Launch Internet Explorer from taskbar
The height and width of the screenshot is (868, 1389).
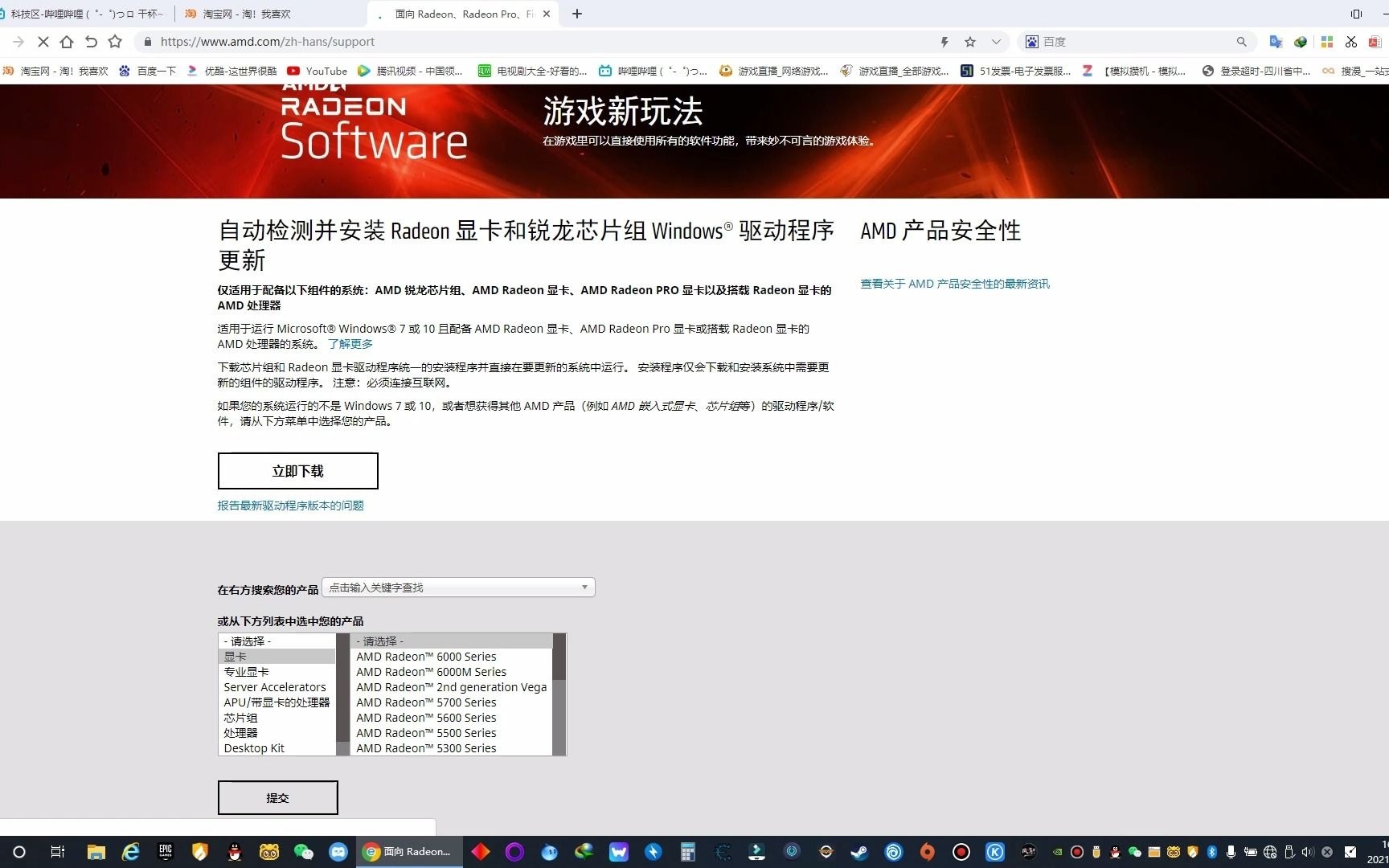(x=130, y=852)
